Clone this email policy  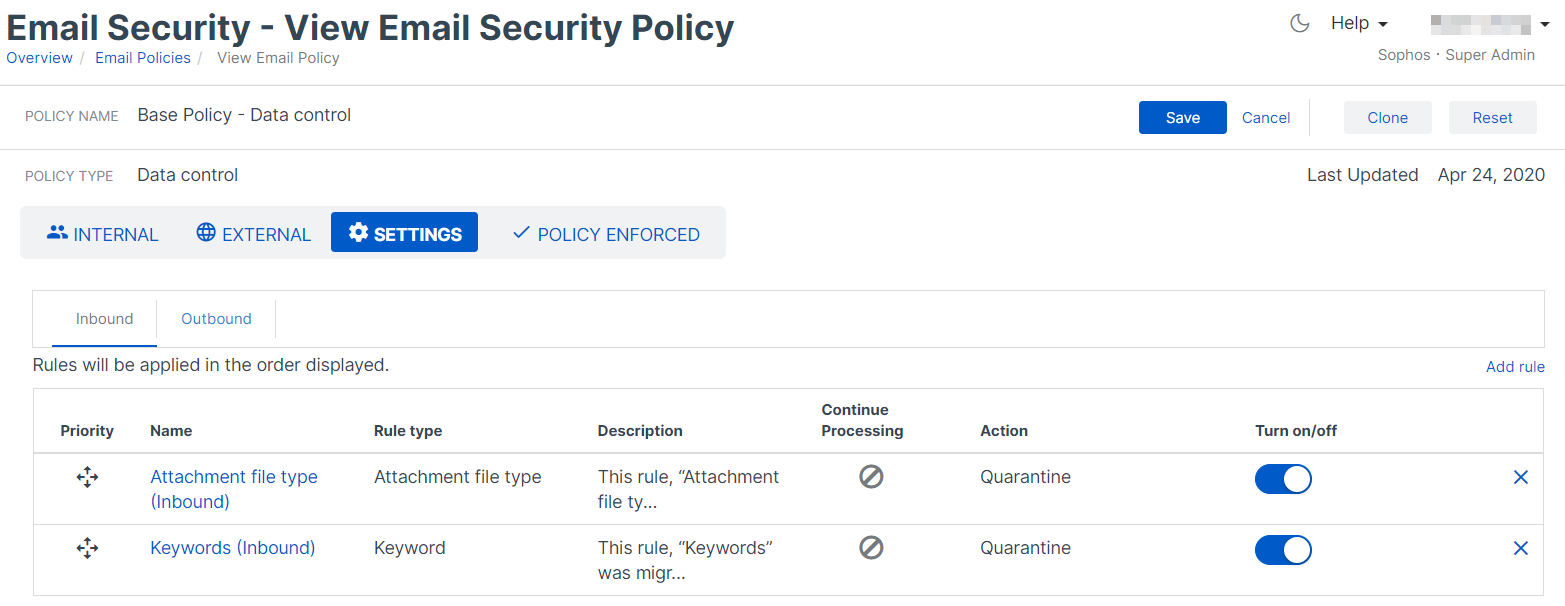[x=1387, y=117]
